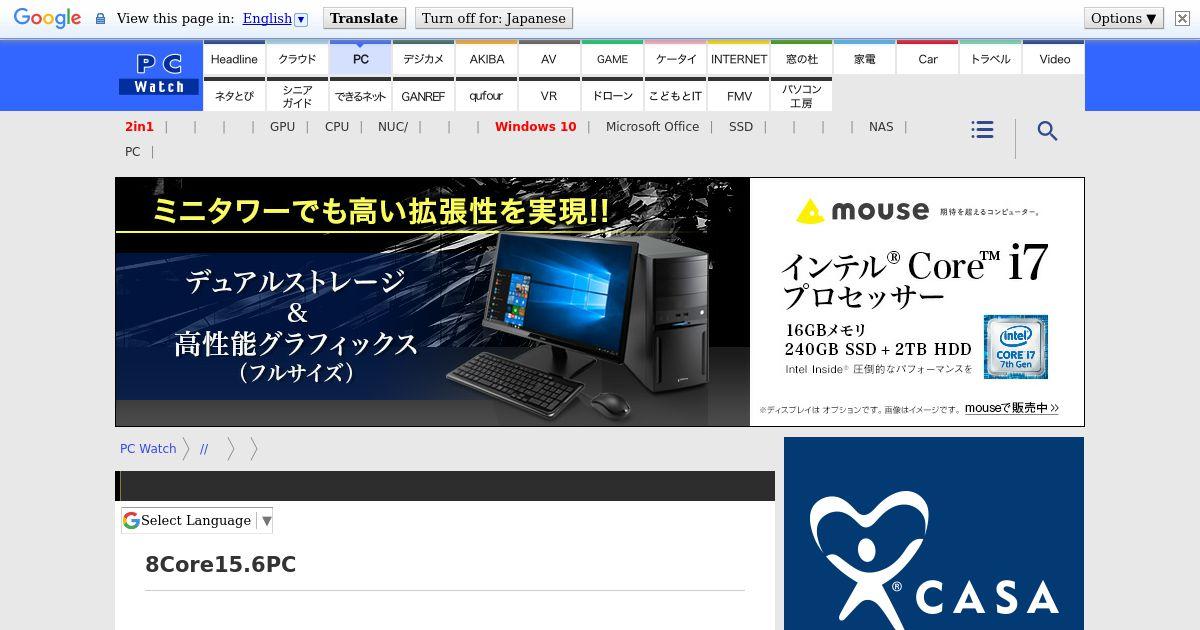1200x630 pixels.
Task: Click the Translate button
Action: [364, 18]
